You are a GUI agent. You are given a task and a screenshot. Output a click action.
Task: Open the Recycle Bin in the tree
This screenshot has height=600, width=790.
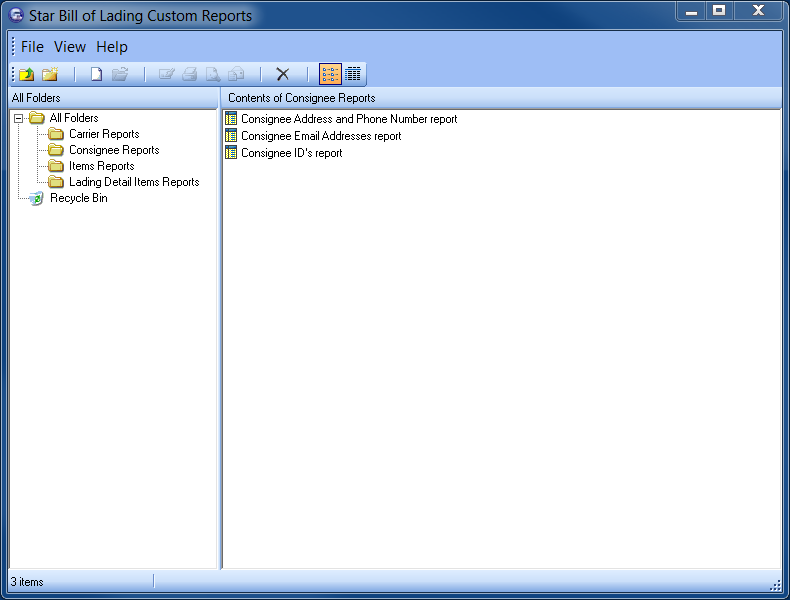(x=79, y=198)
